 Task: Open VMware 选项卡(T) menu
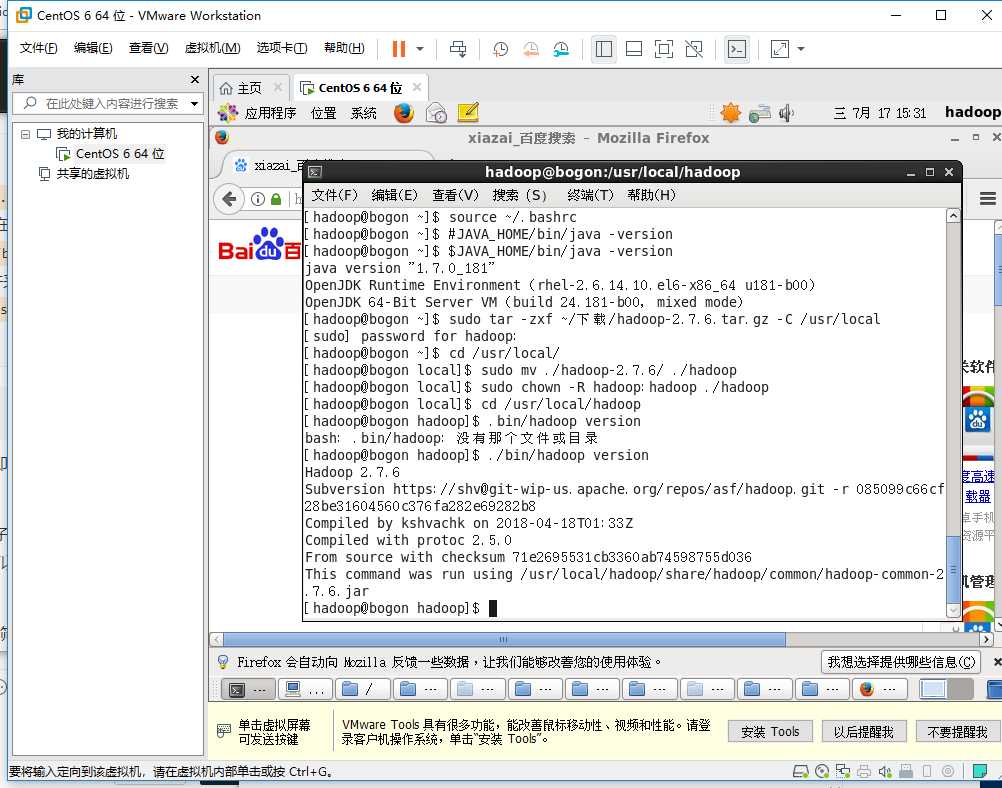click(282, 48)
